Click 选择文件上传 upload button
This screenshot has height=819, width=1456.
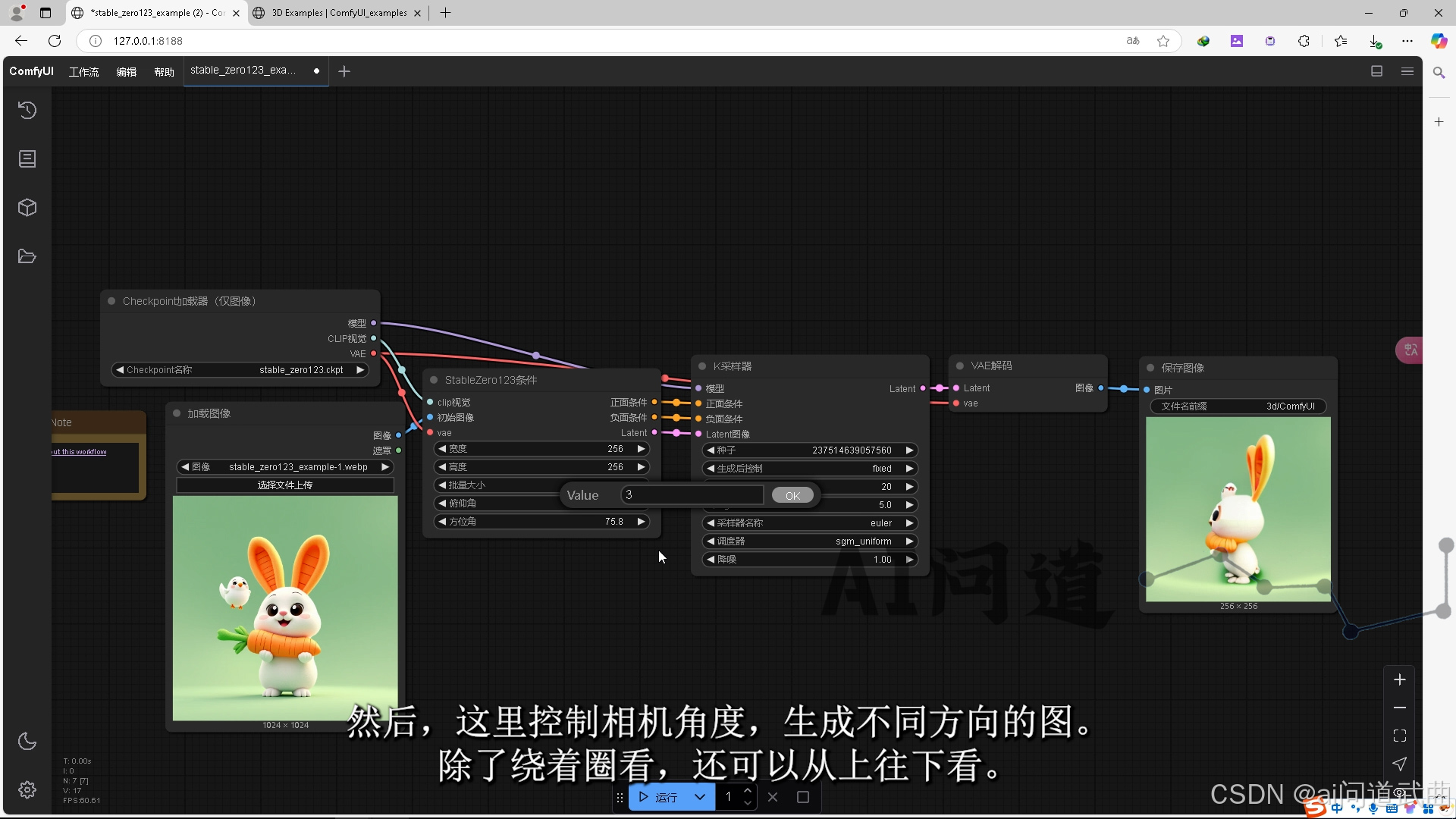(285, 485)
